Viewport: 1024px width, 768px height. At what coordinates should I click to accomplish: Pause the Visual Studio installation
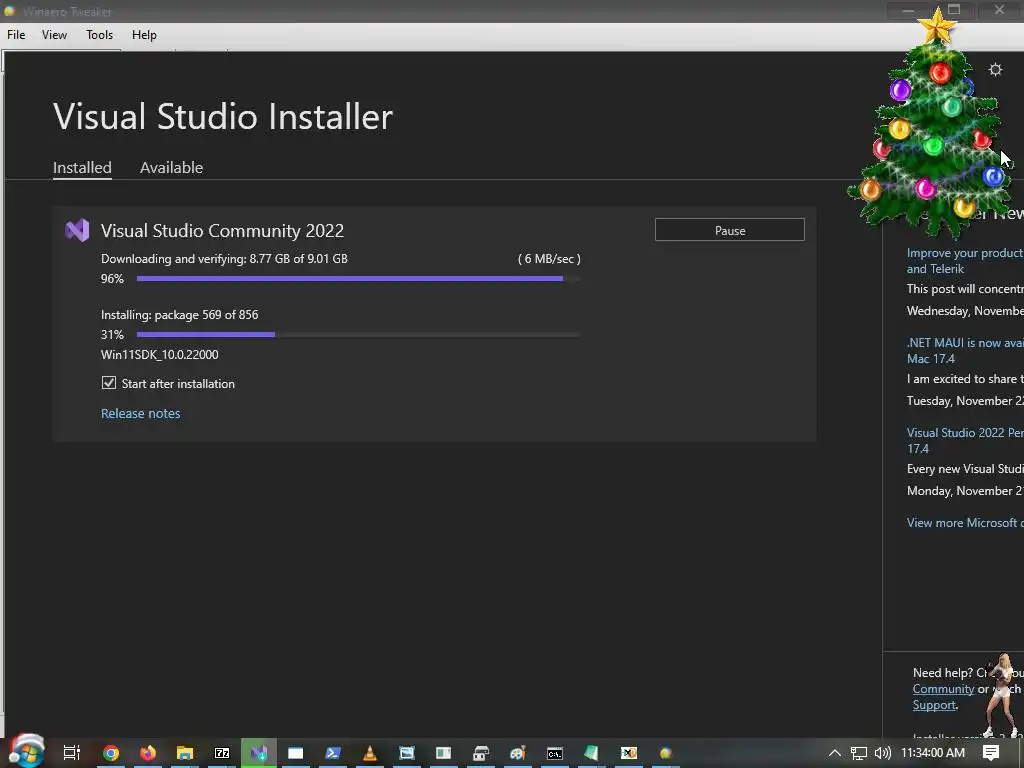729,230
